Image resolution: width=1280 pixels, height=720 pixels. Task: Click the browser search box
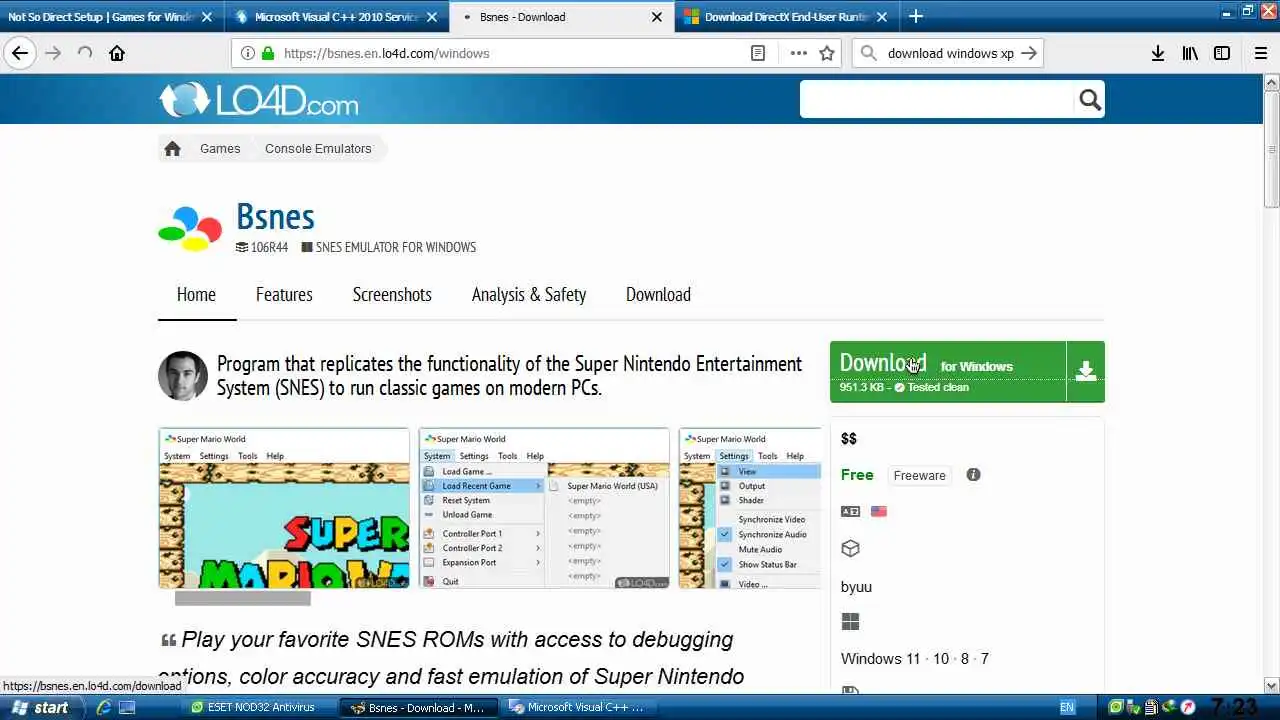950,53
